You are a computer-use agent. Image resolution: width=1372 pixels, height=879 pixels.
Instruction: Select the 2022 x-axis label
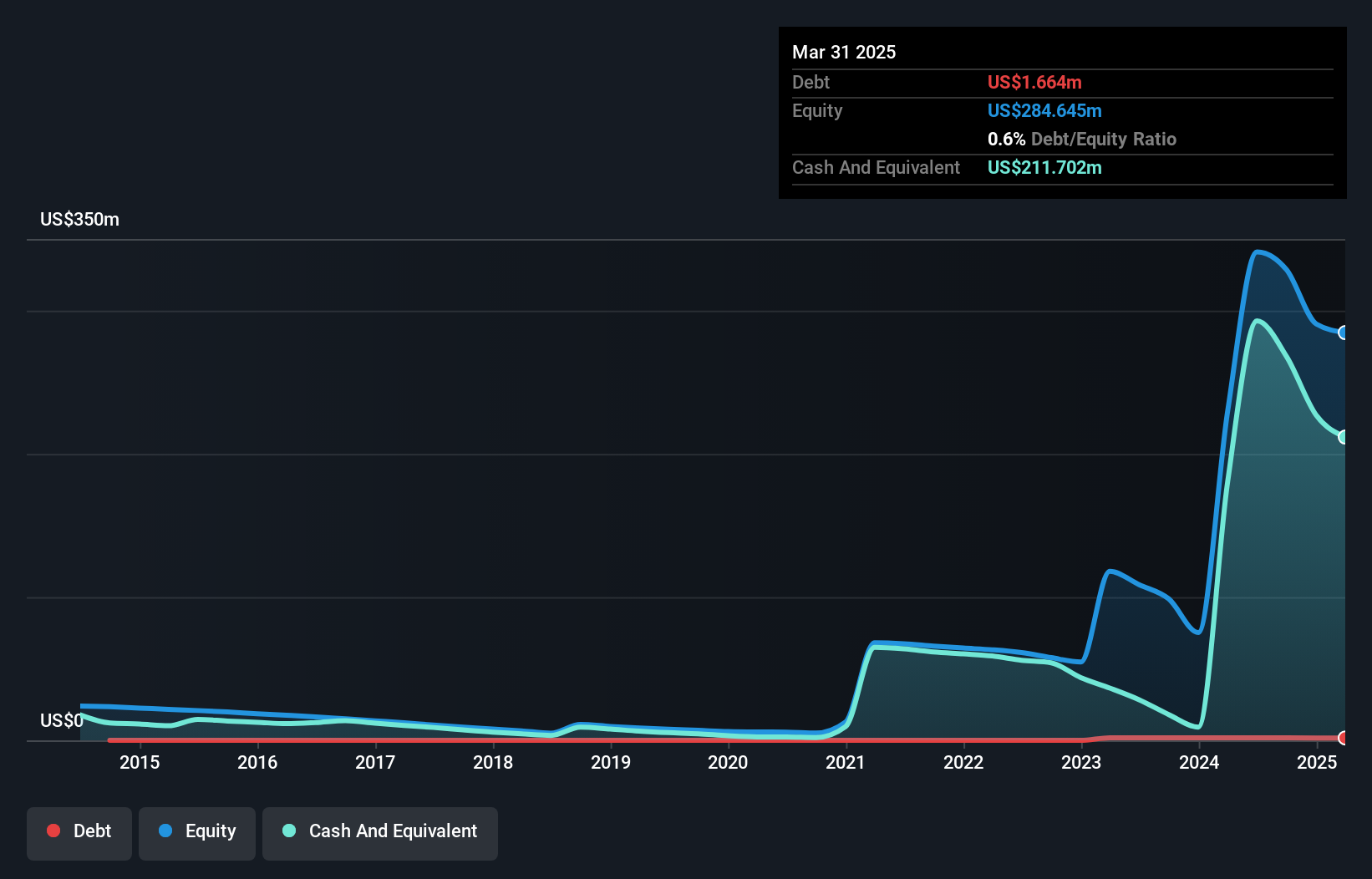point(963,762)
